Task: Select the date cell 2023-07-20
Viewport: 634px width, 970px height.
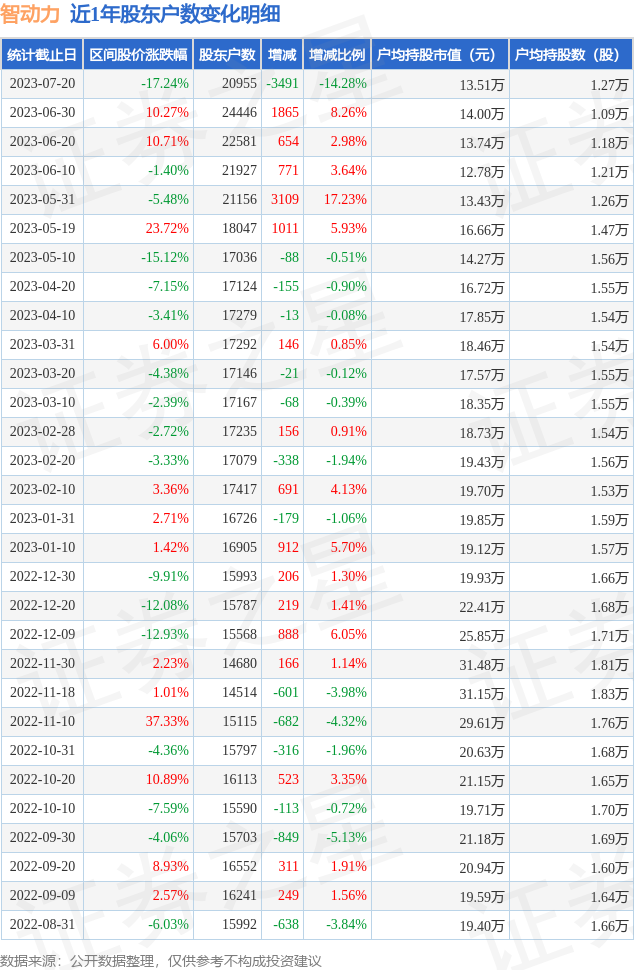Action: coord(42,84)
